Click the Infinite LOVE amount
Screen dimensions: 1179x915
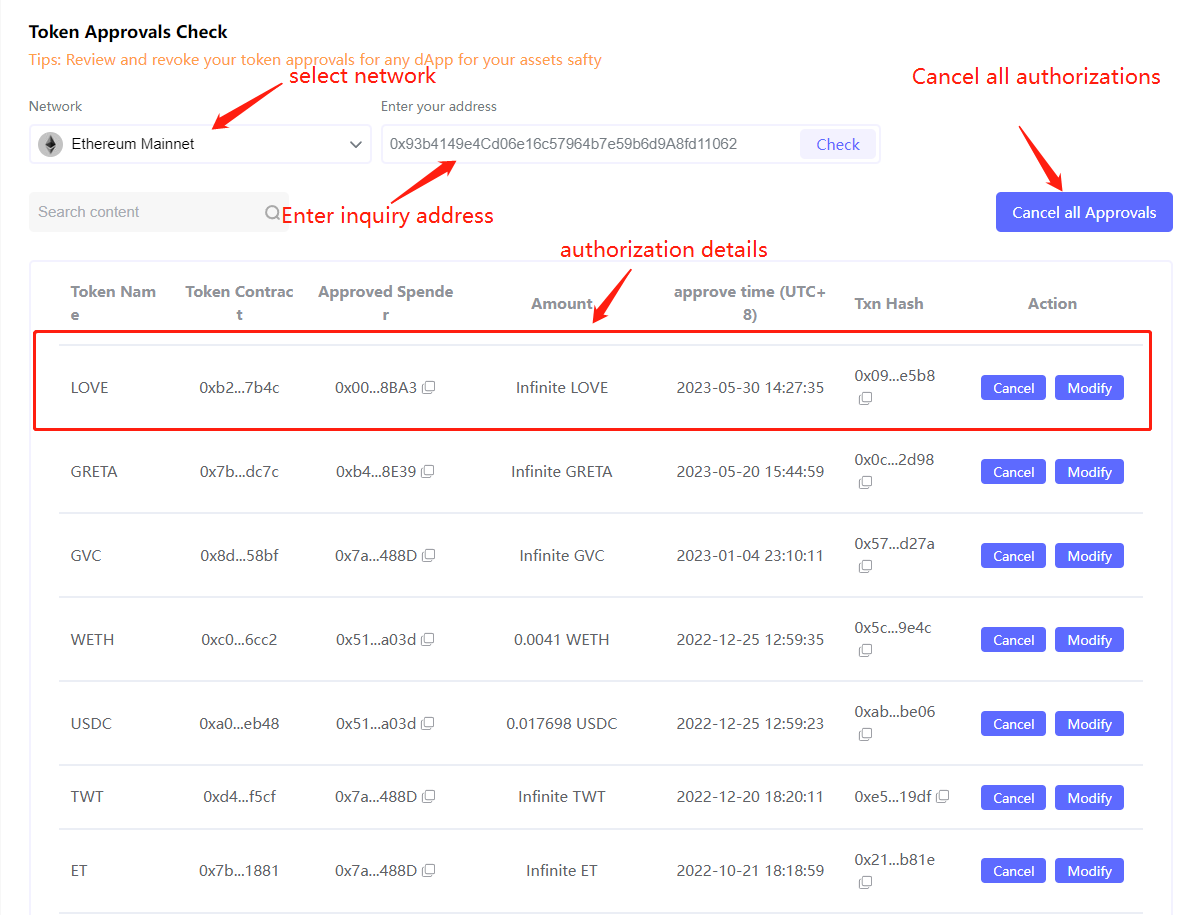(x=562, y=388)
